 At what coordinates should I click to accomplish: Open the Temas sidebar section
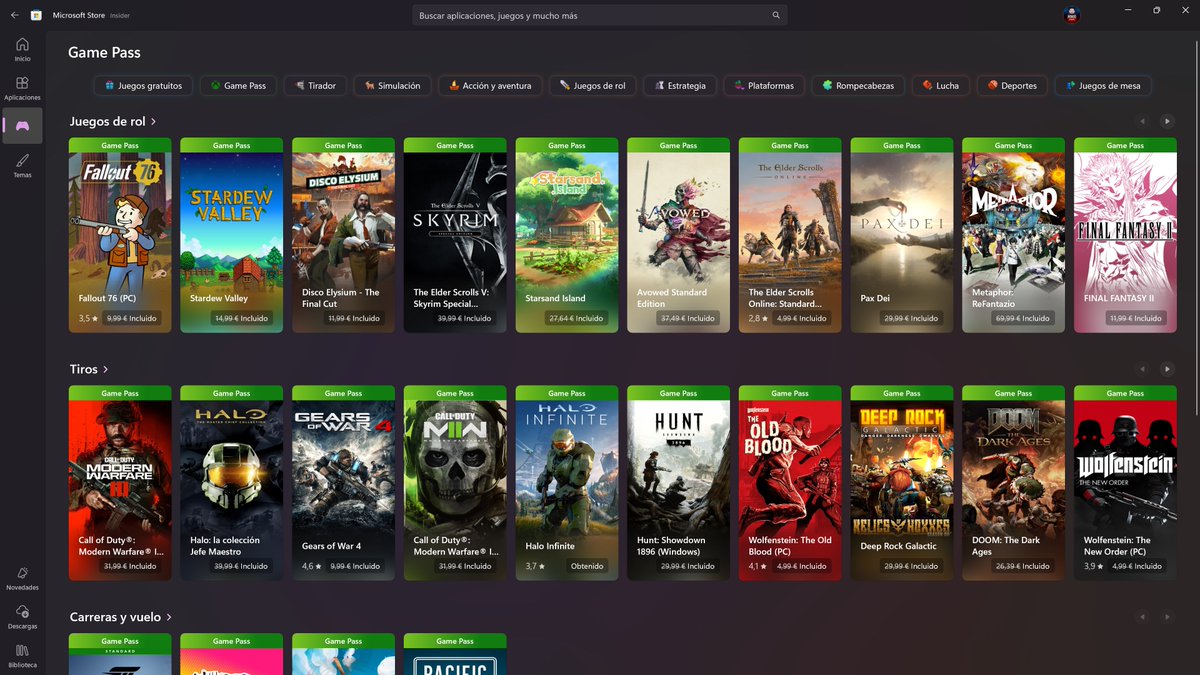click(x=22, y=165)
